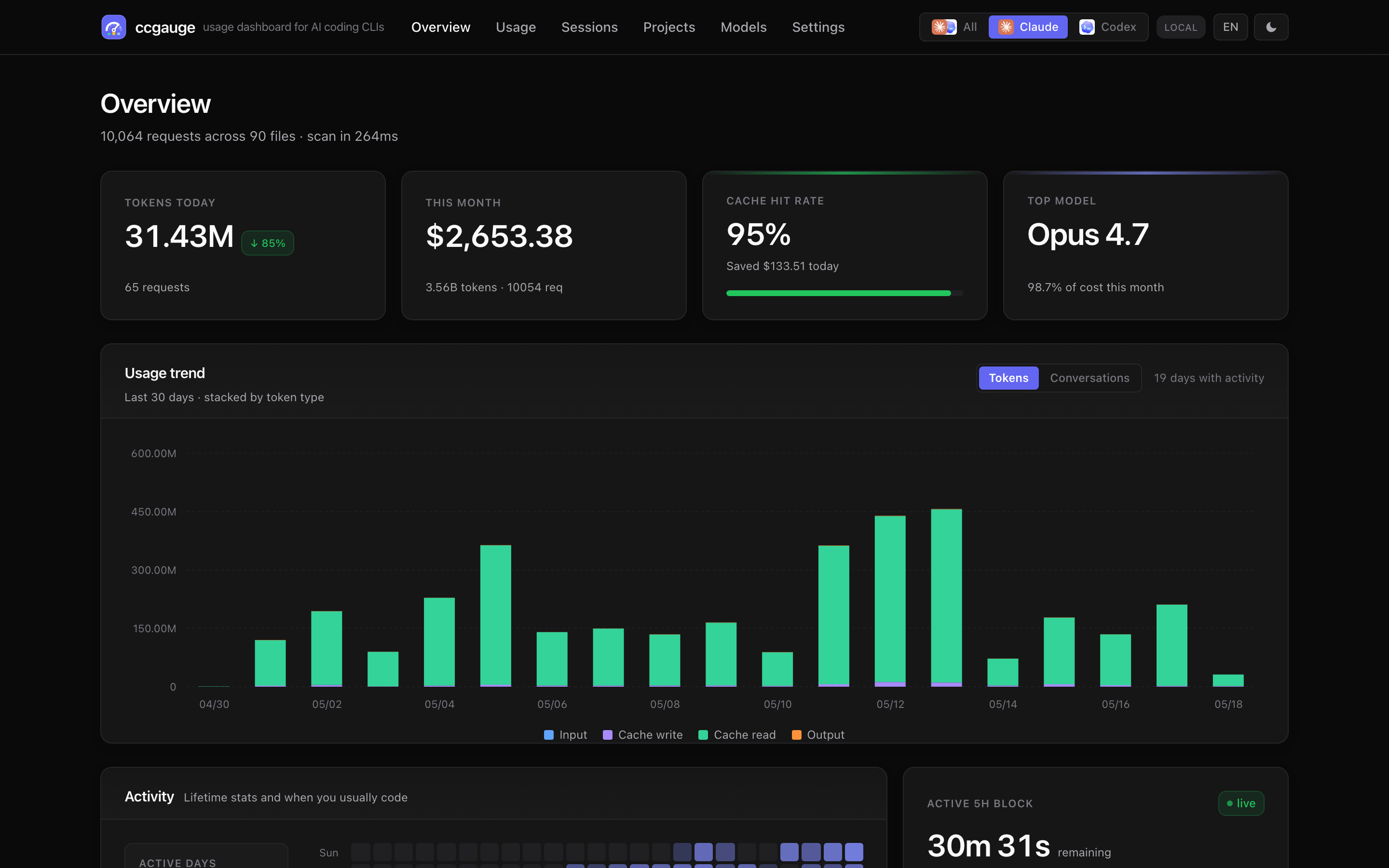Click the Usage trend heading
The height and width of the screenshot is (868, 1389).
(165, 373)
